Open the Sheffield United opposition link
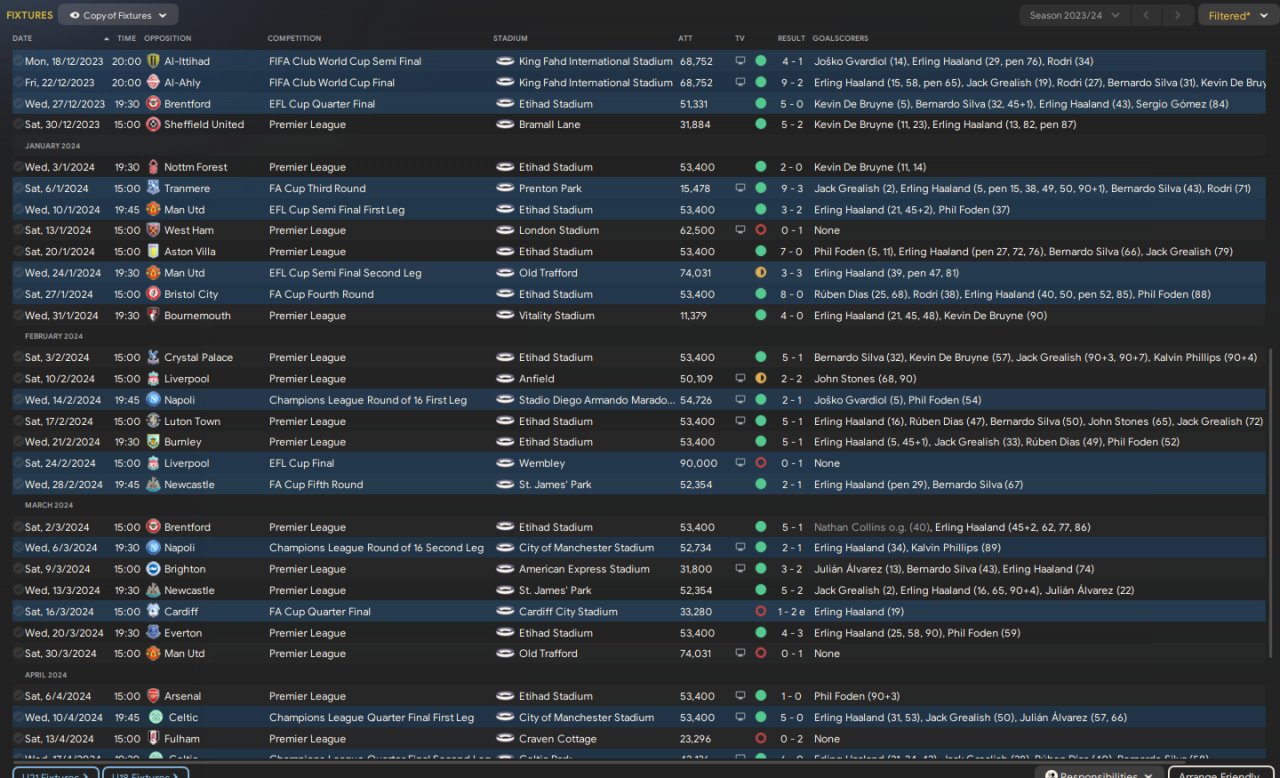The image size is (1280, 778). (x=204, y=125)
